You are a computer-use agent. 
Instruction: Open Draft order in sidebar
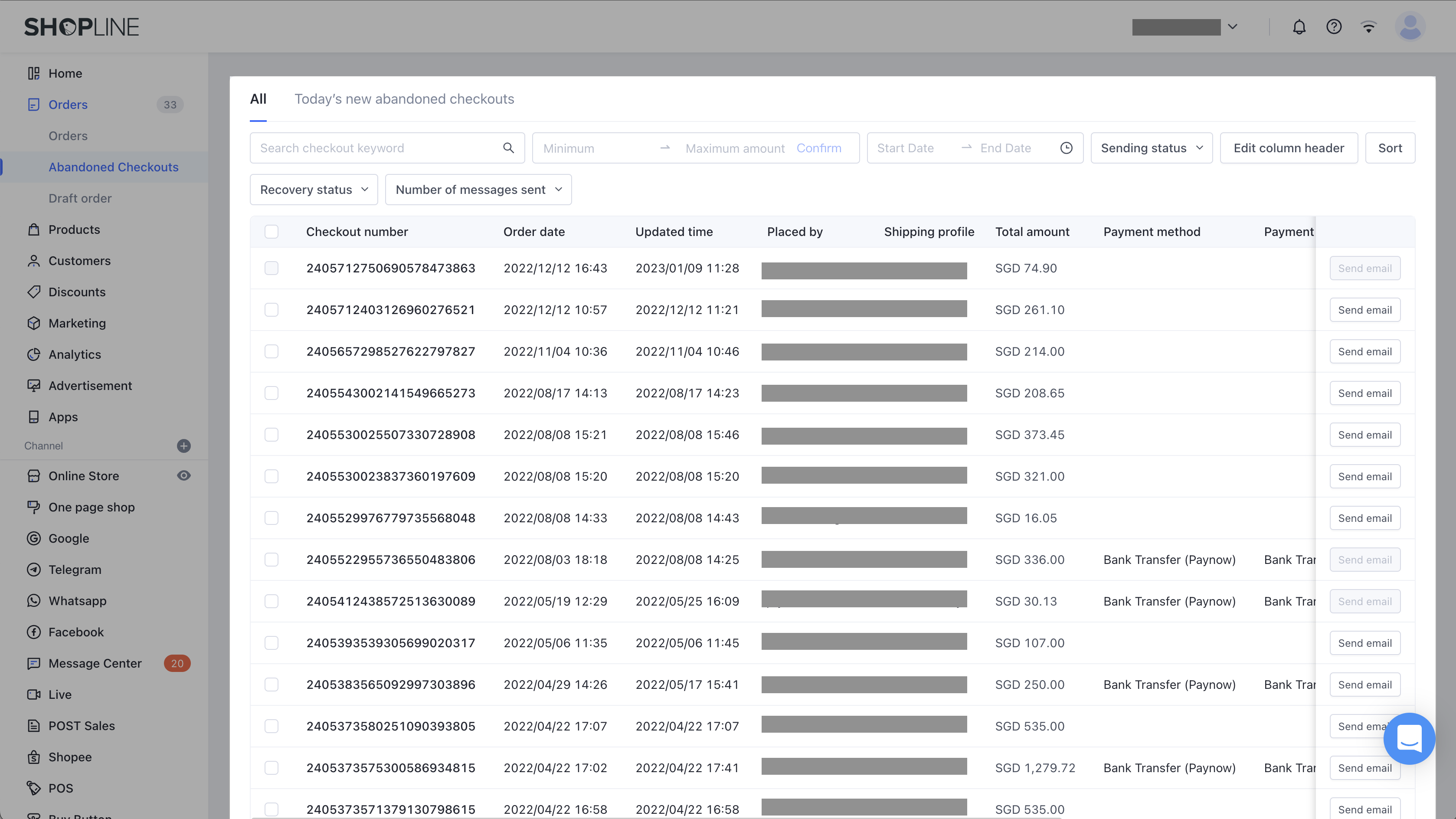coord(80,198)
